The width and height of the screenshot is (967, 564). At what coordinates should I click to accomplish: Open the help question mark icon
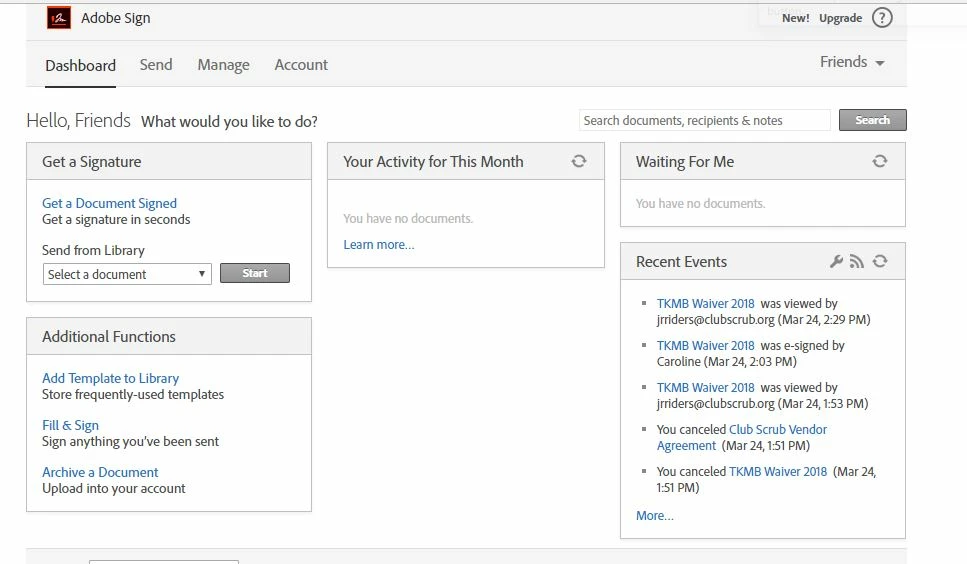[x=882, y=18]
